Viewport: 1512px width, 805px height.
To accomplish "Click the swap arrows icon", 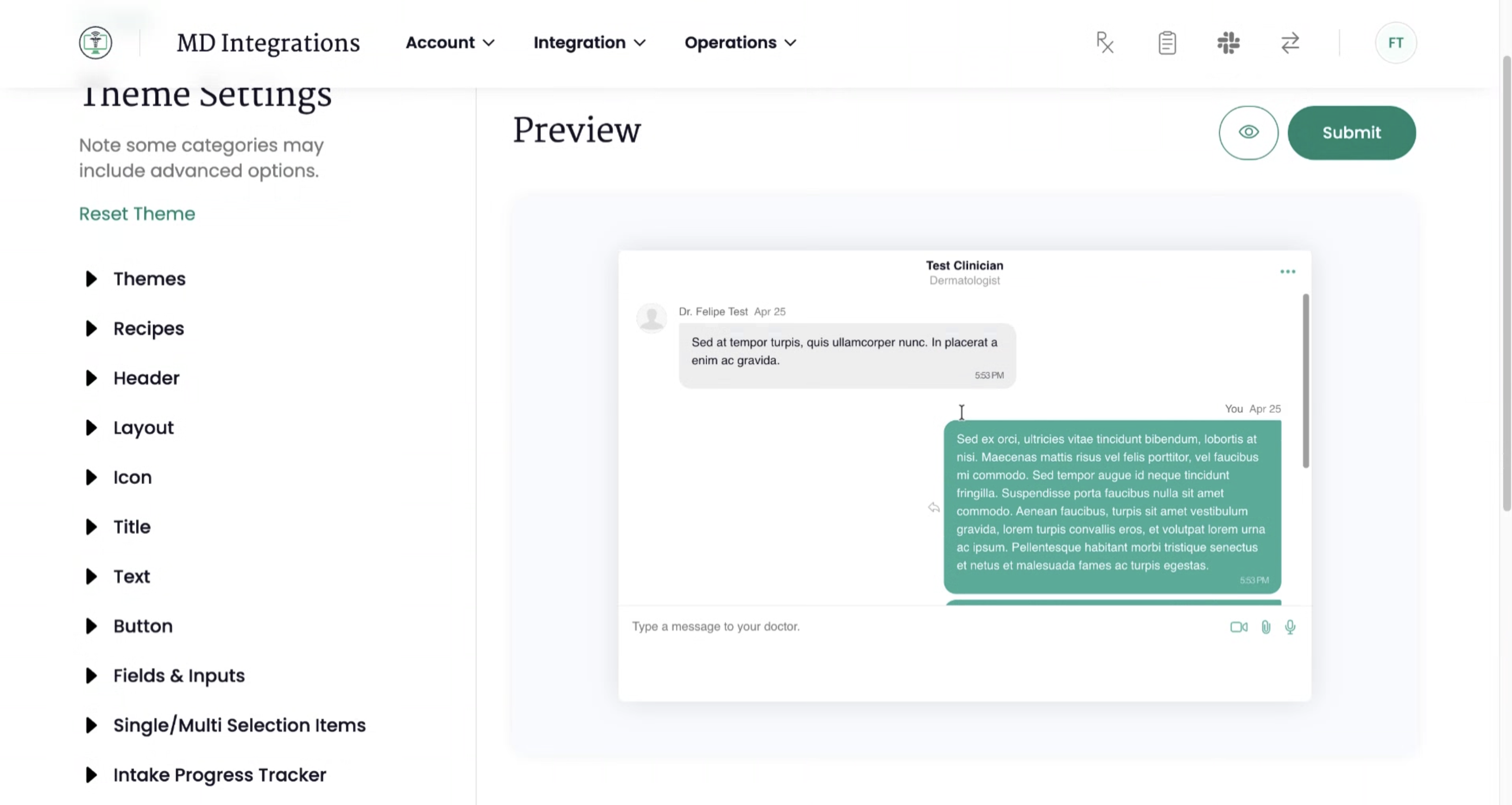I will tap(1290, 43).
